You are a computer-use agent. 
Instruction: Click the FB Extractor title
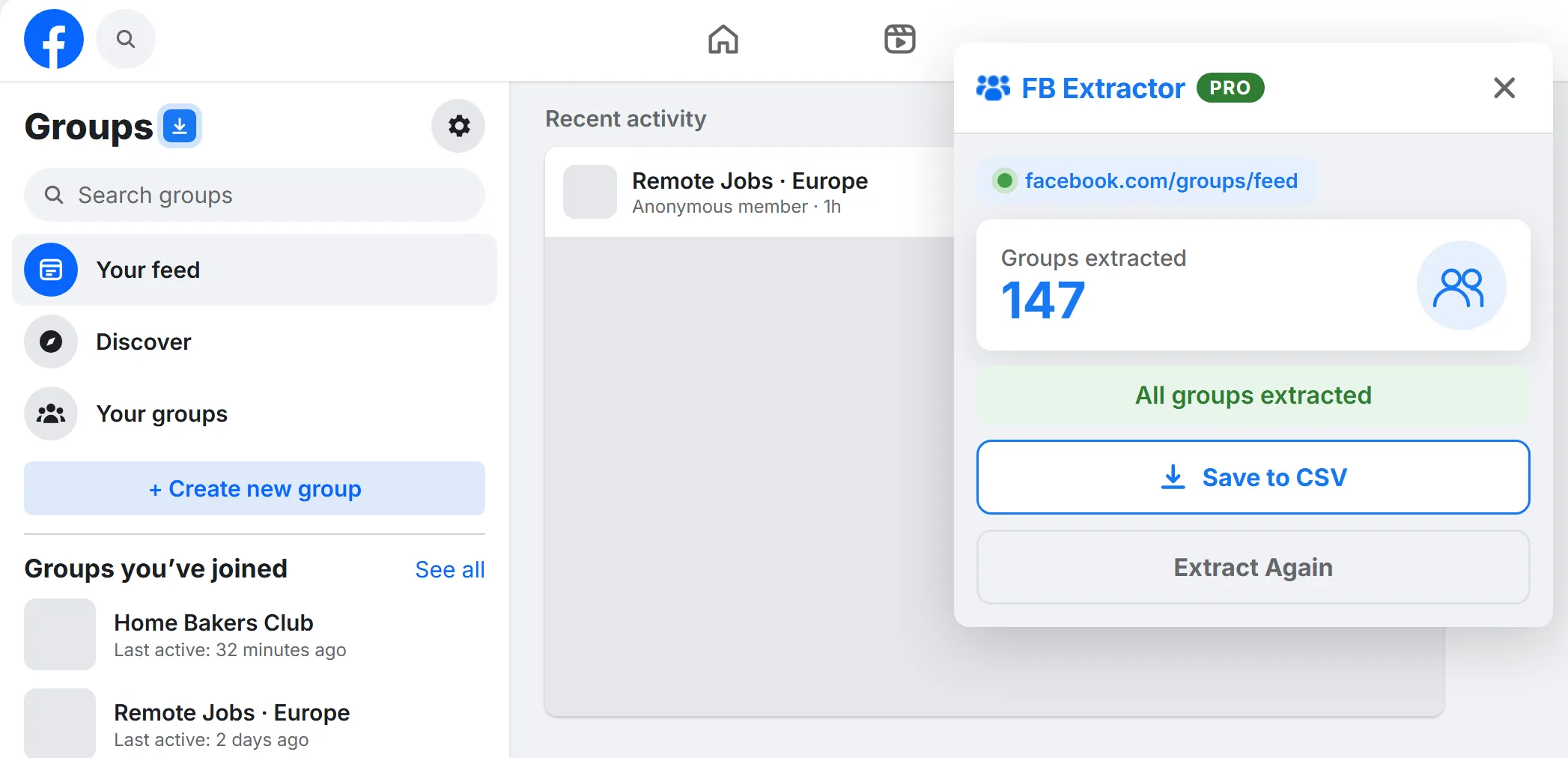pyautogui.click(x=1103, y=88)
